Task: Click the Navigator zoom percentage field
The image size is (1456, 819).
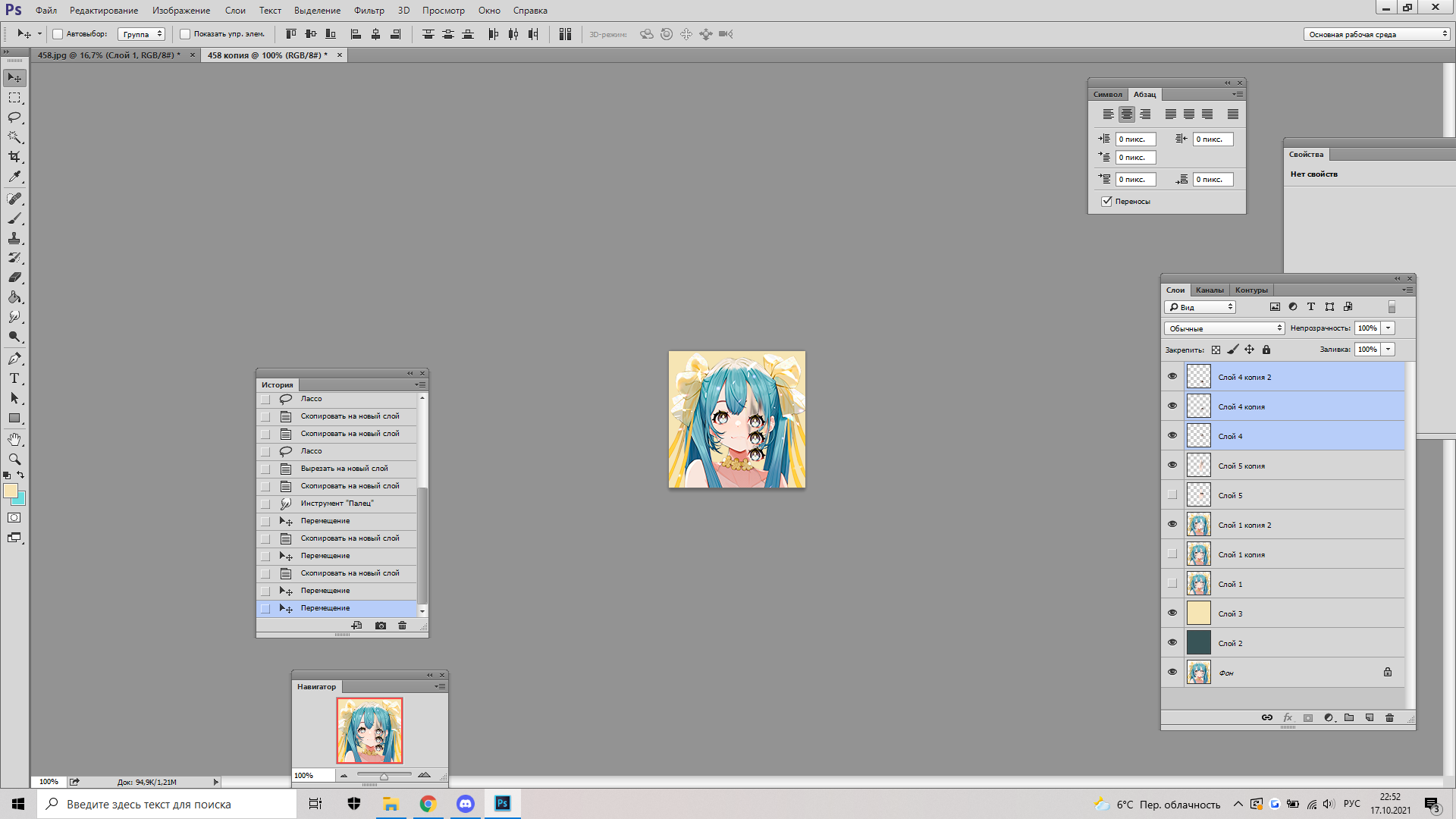Action: [x=313, y=775]
